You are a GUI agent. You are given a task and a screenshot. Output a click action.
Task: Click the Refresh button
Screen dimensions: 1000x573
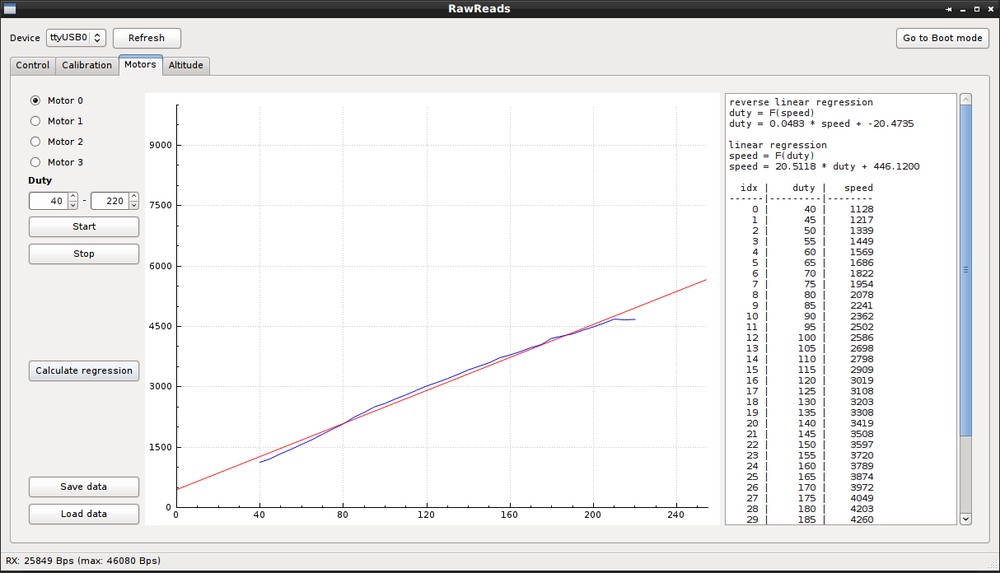point(147,38)
